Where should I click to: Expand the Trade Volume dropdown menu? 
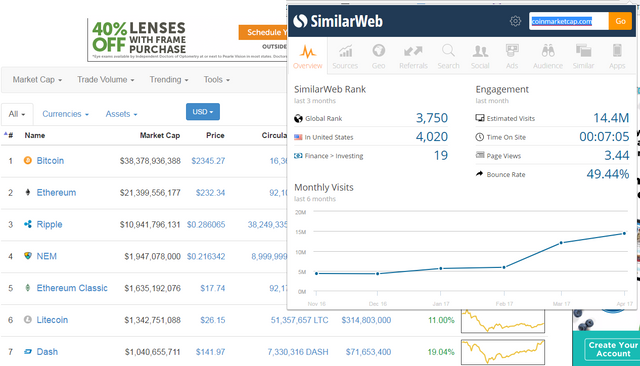106,80
